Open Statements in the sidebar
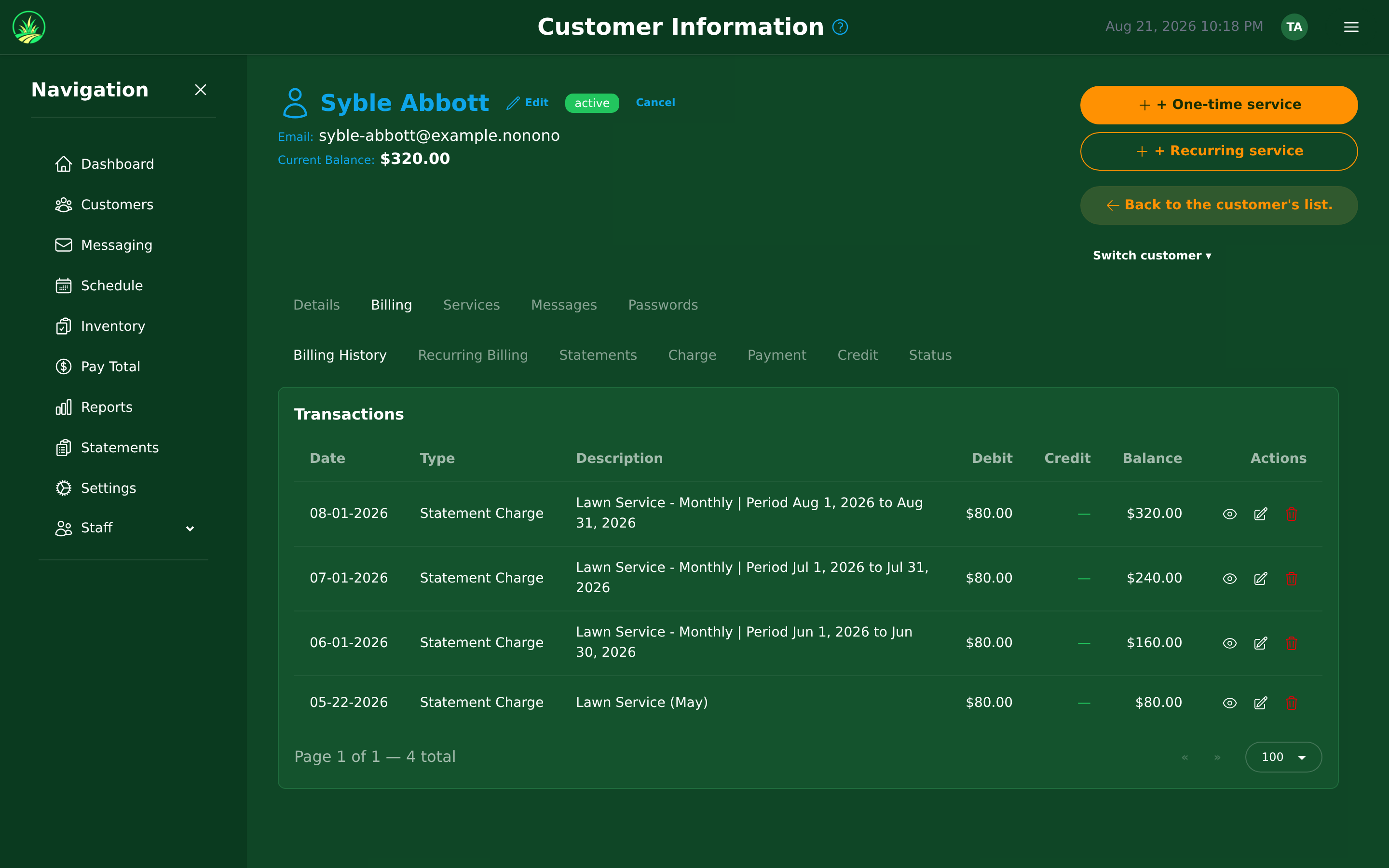Image resolution: width=1389 pixels, height=868 pixels. [x=107, y=448]
